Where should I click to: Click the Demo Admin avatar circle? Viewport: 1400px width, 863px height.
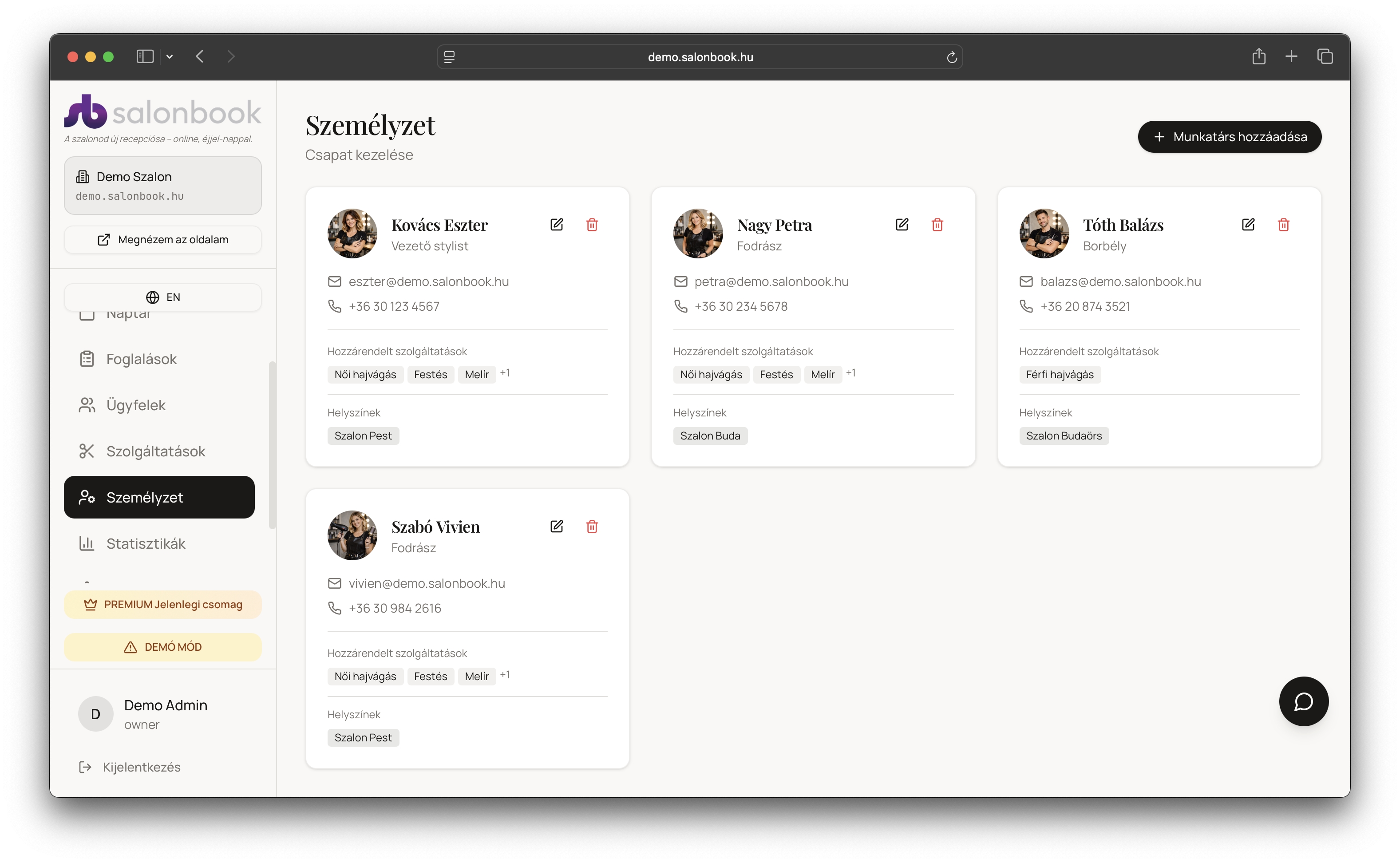(x=96, y=713)
